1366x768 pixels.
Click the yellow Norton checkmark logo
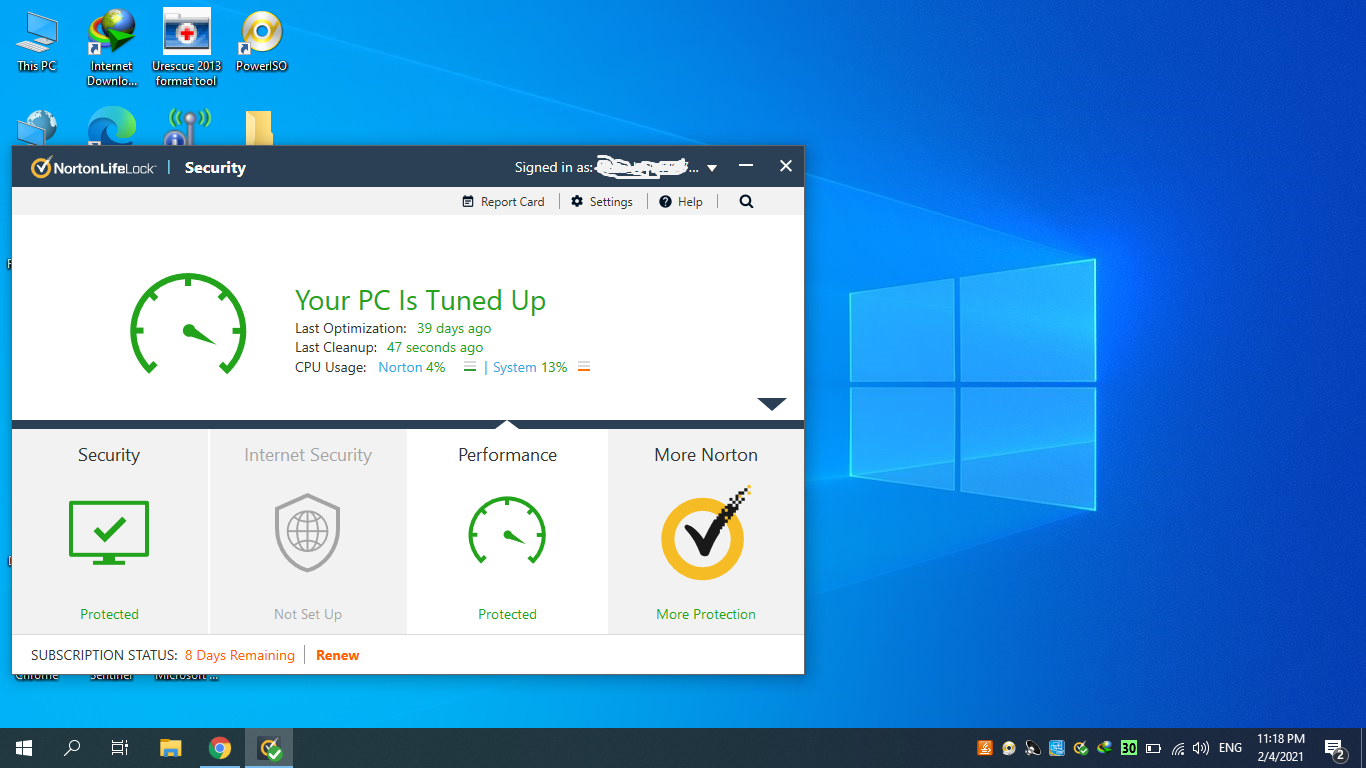tap(706, 534)
